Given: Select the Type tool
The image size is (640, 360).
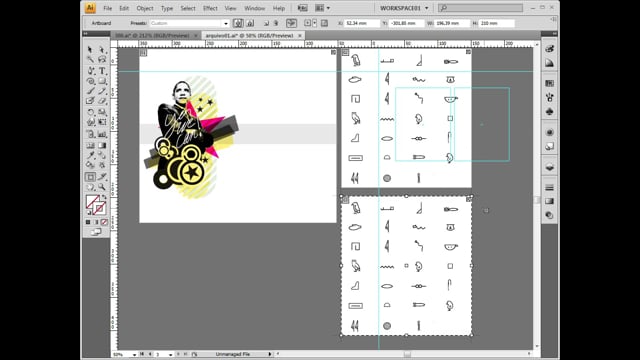Looking at the screenshot, I should point(102,71).
